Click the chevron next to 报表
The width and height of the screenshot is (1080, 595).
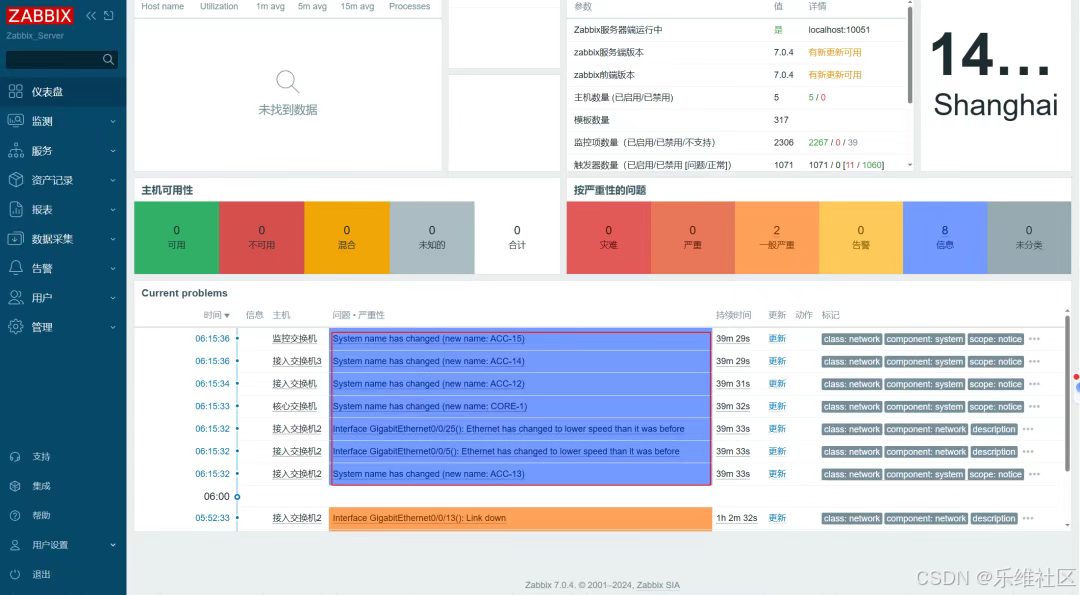click(x=113, y=210)
